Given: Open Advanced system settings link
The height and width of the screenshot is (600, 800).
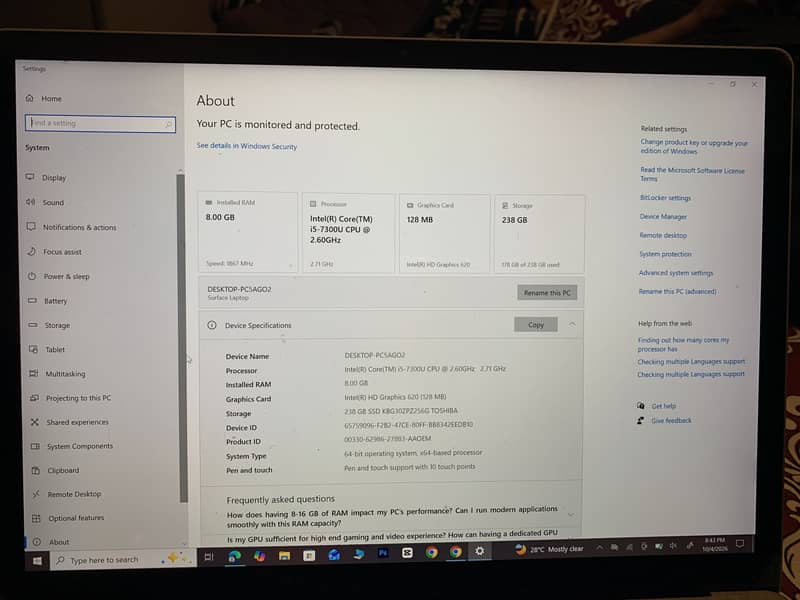Looking at the screenshot, I should 676,273.
